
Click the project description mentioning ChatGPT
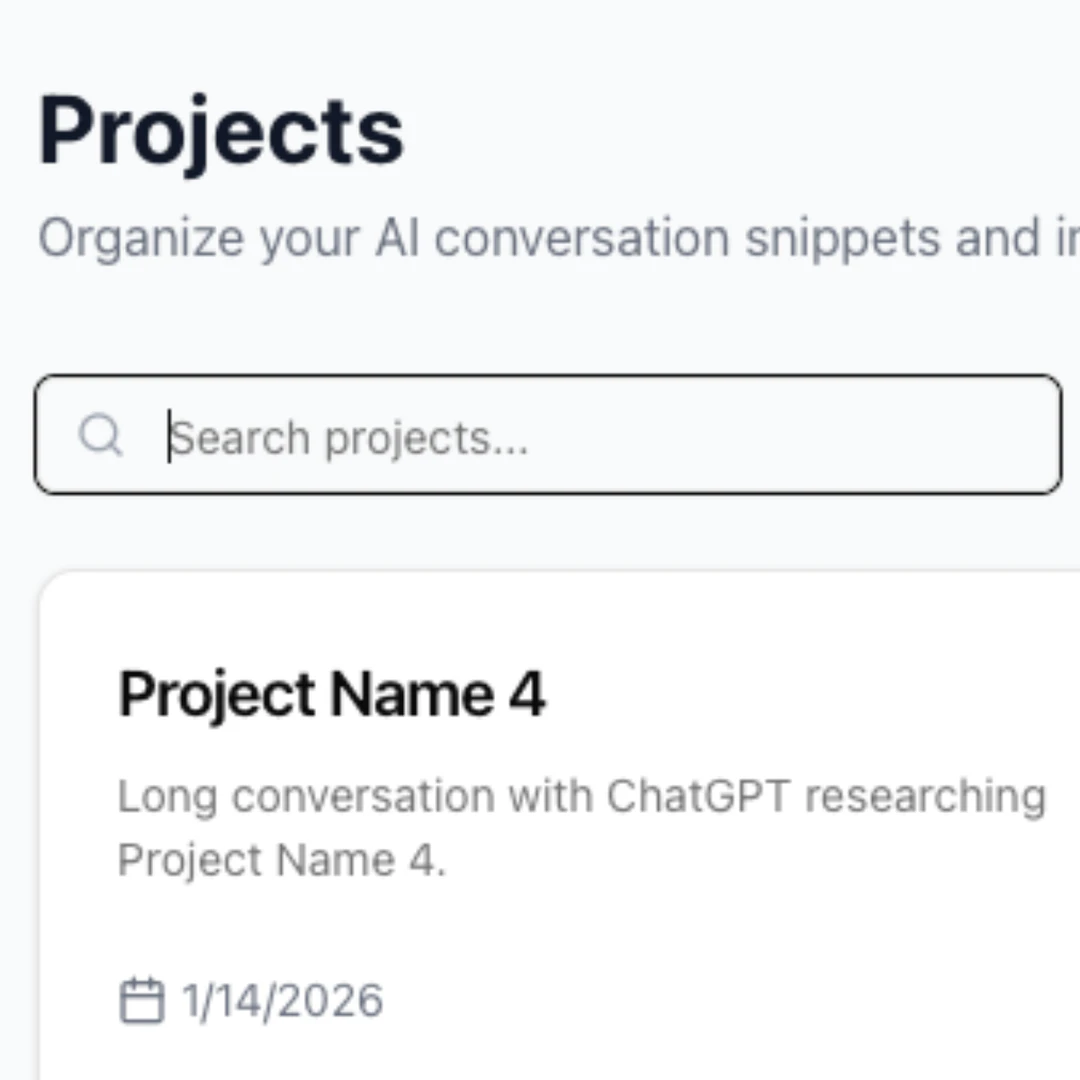pyautogui.click(x=580, y=825)
